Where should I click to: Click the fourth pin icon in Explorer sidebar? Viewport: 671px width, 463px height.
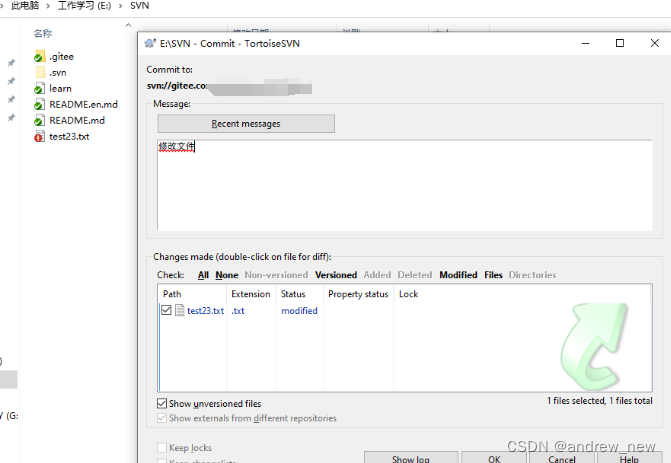tap(12, 118)
